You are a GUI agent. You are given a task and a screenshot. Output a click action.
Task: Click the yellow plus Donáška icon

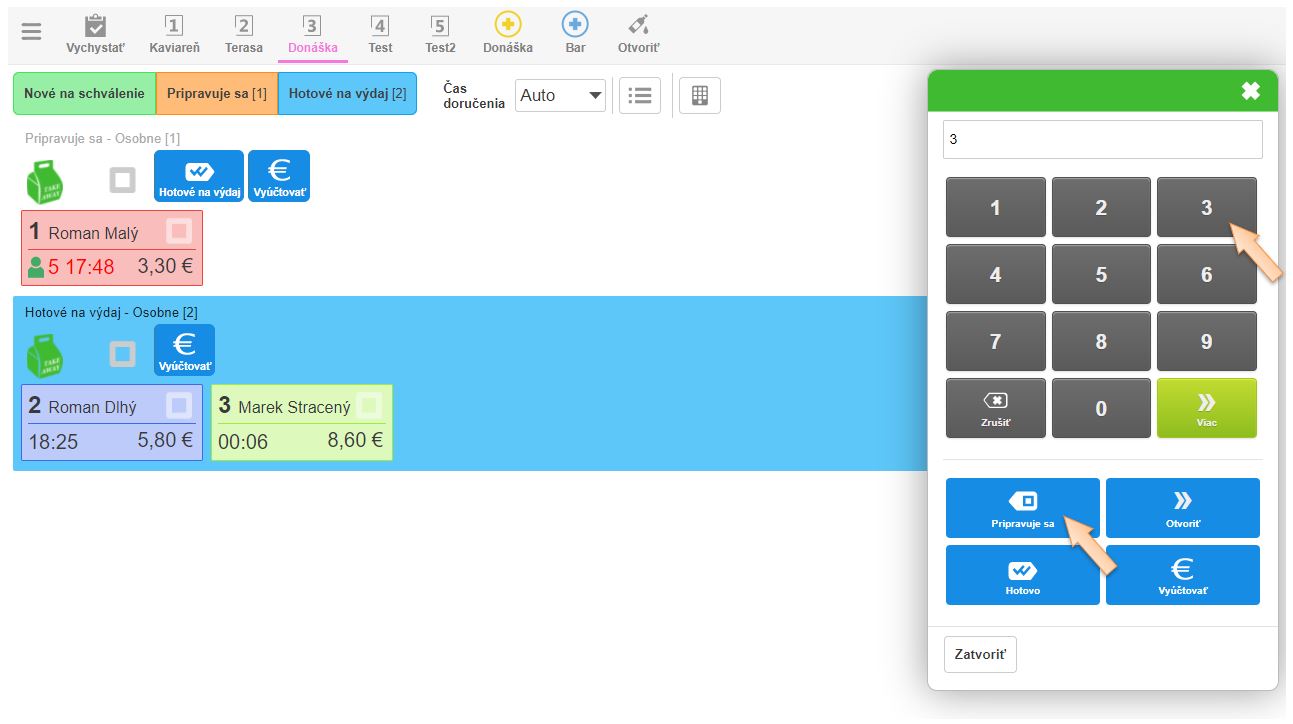[x=508, y=26]
